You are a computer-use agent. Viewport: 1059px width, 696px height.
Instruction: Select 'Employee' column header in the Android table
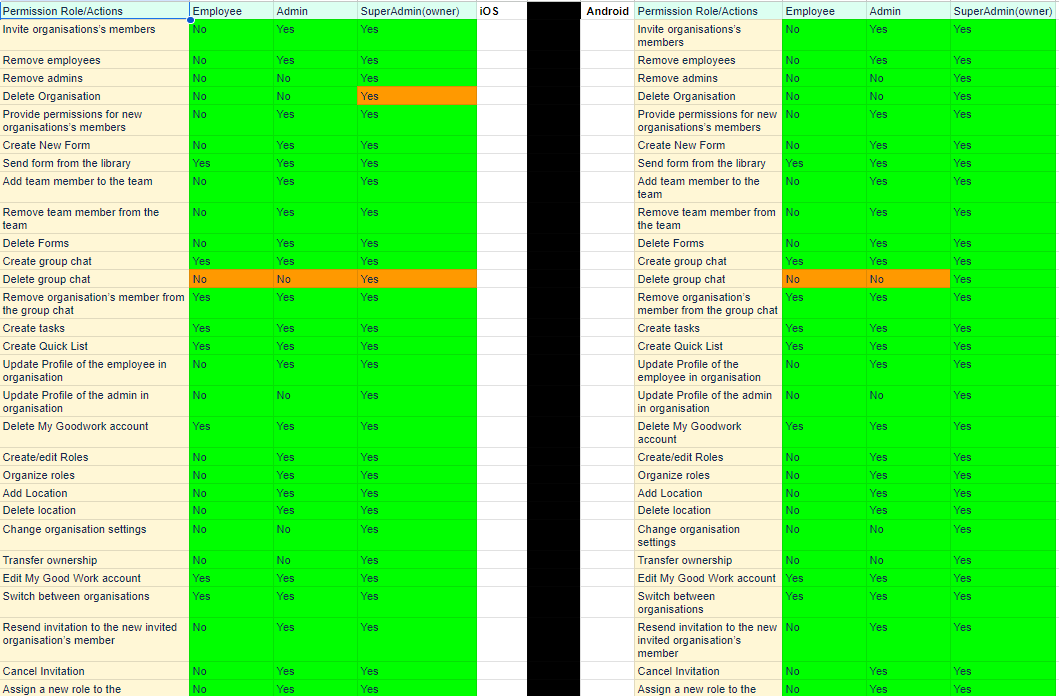(x=824, y=11)
